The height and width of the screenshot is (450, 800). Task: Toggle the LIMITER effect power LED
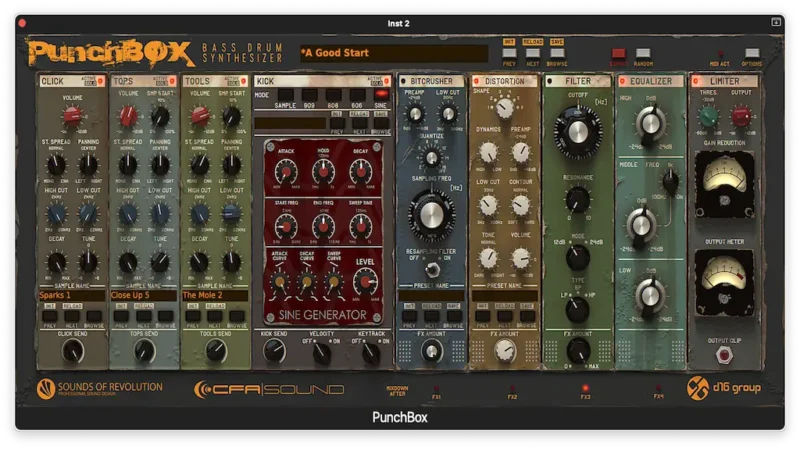click(x=696, y=81)
